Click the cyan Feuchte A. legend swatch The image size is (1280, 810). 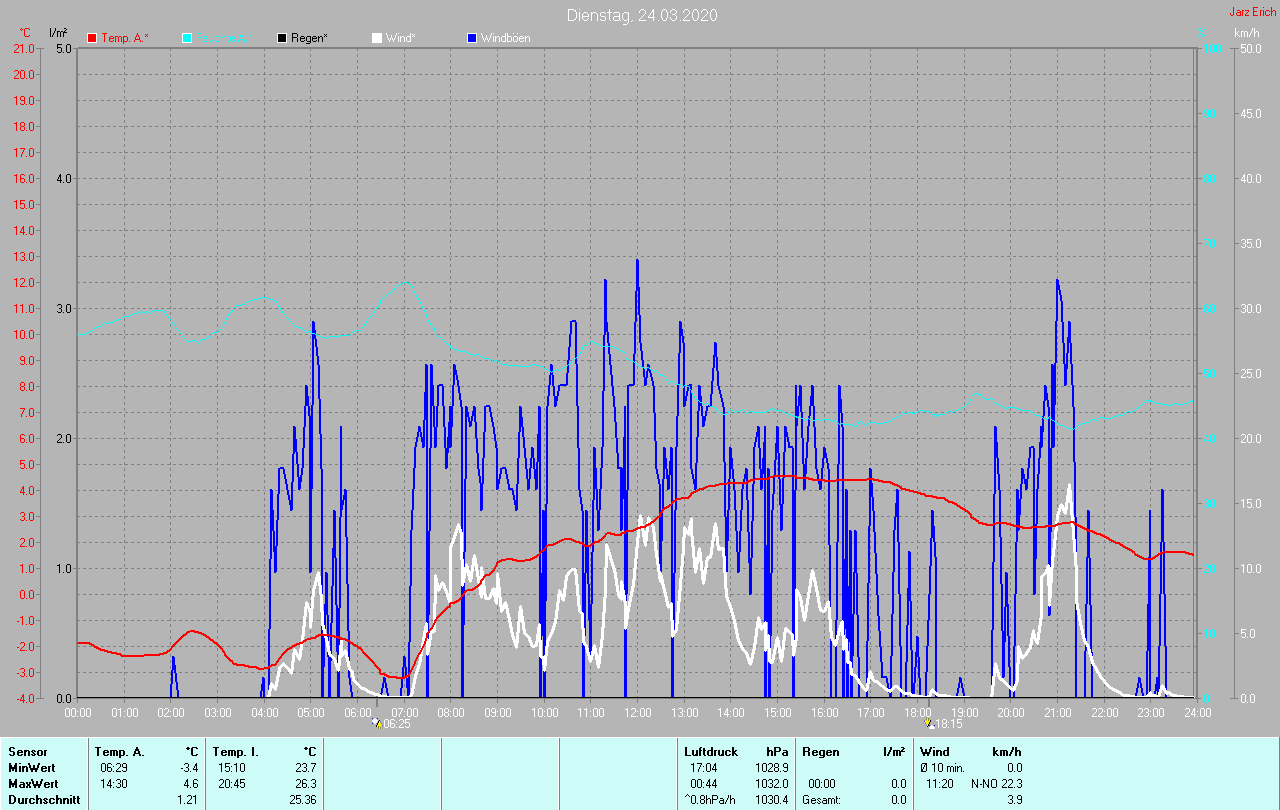[187, 38]
